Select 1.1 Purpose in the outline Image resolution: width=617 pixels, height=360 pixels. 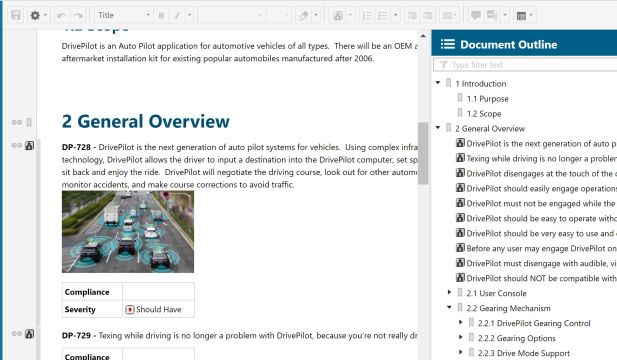[488, 99]
